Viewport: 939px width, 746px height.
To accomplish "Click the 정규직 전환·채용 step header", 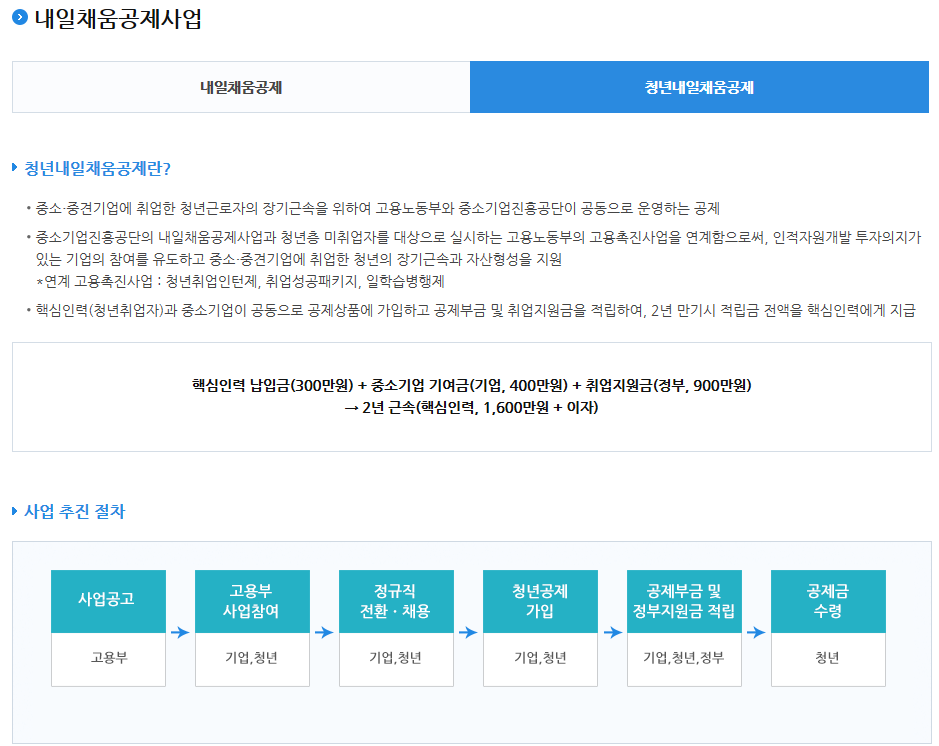I will tap(396, 601).
